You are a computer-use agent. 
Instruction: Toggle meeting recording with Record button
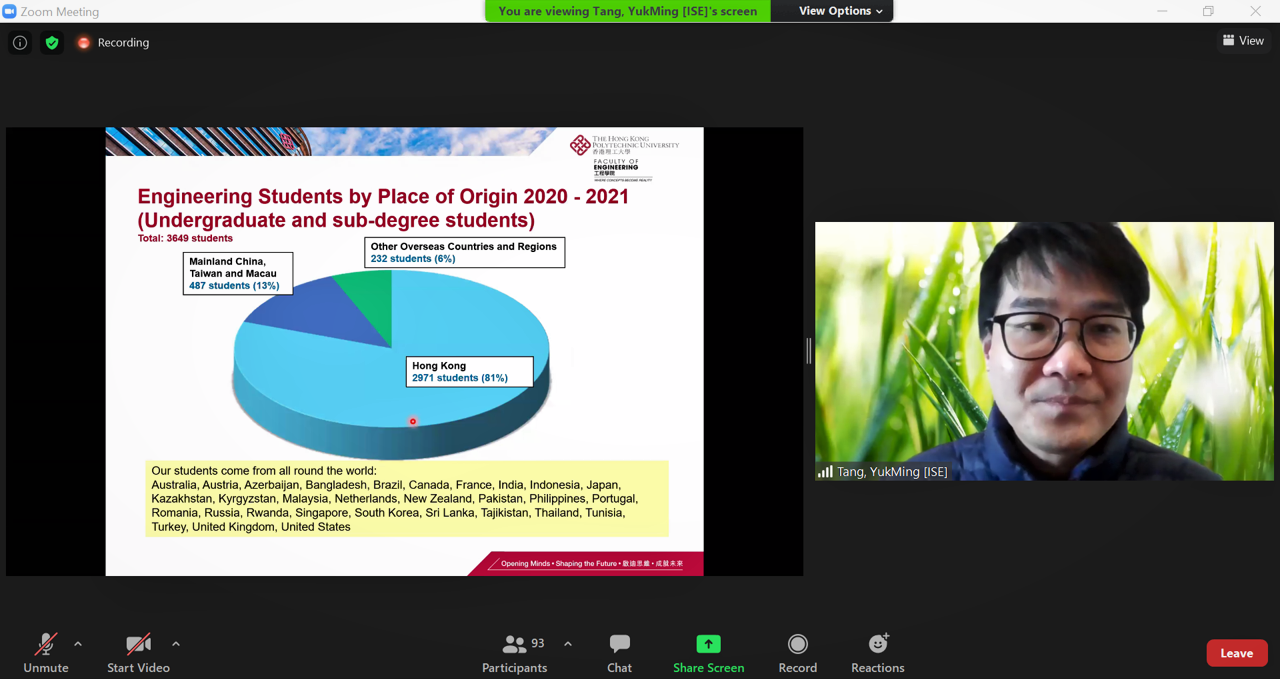click(797, 653)
